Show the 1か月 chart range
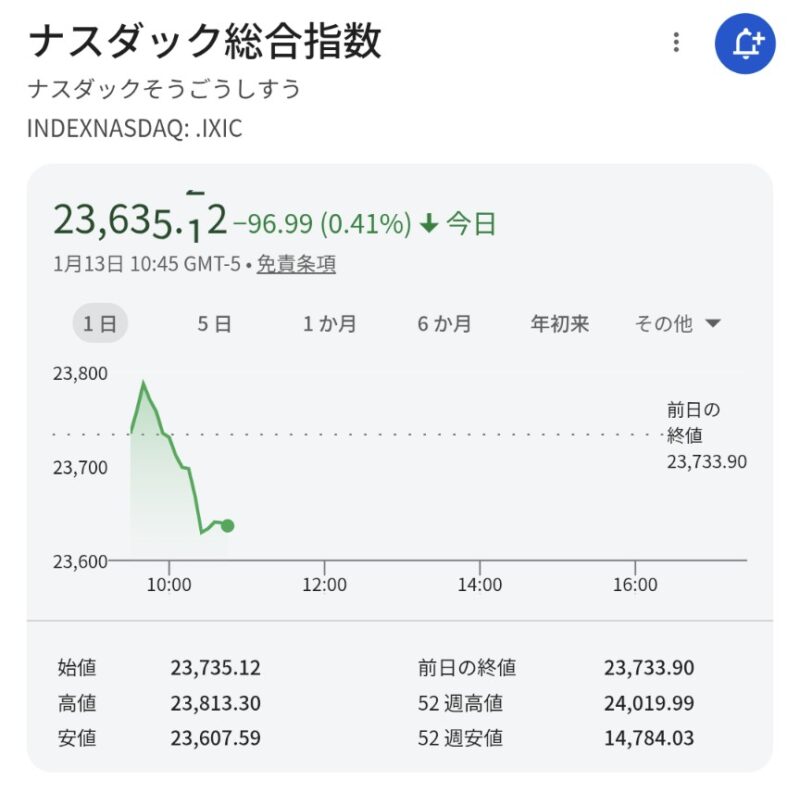Viewport: 800px width, 793px height. (330, 324)
